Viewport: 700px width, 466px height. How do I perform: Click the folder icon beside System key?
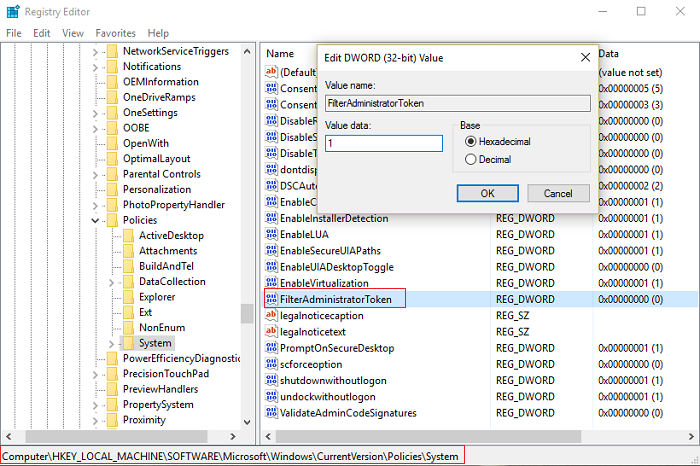coord(128,343)
